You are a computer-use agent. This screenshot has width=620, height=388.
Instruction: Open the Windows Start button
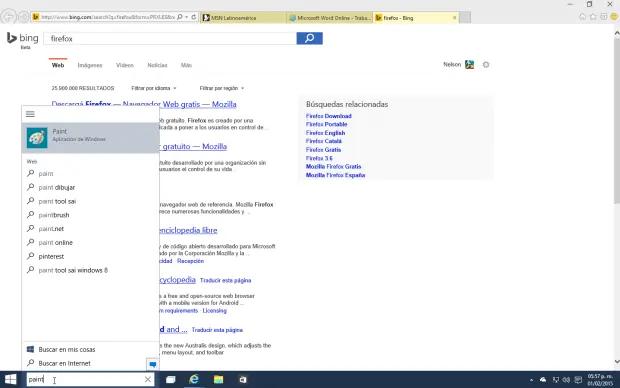coord(11,380)
